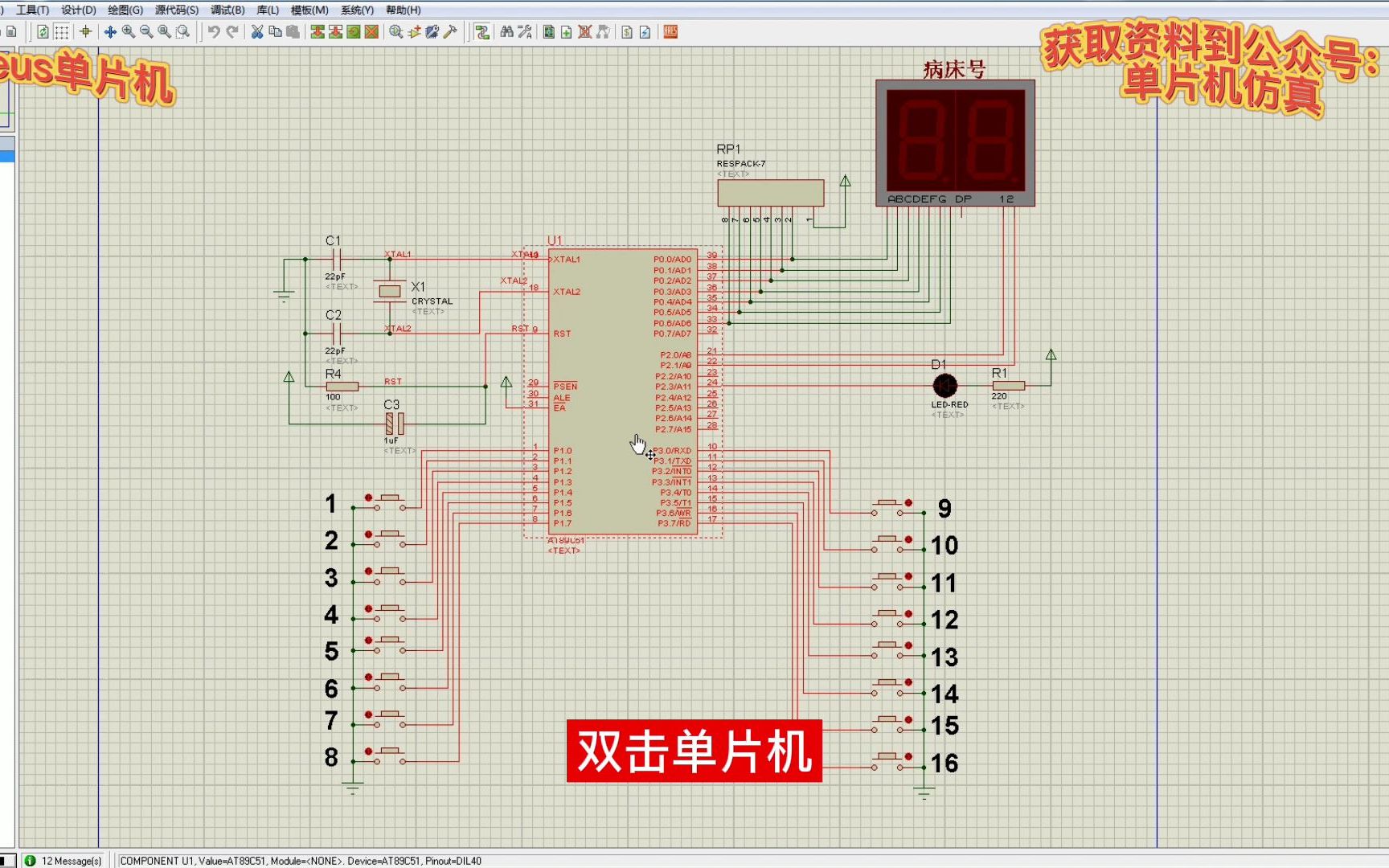Toggle the wire auto-router icon
The image size is (1389, 868).
pos(482,31)
